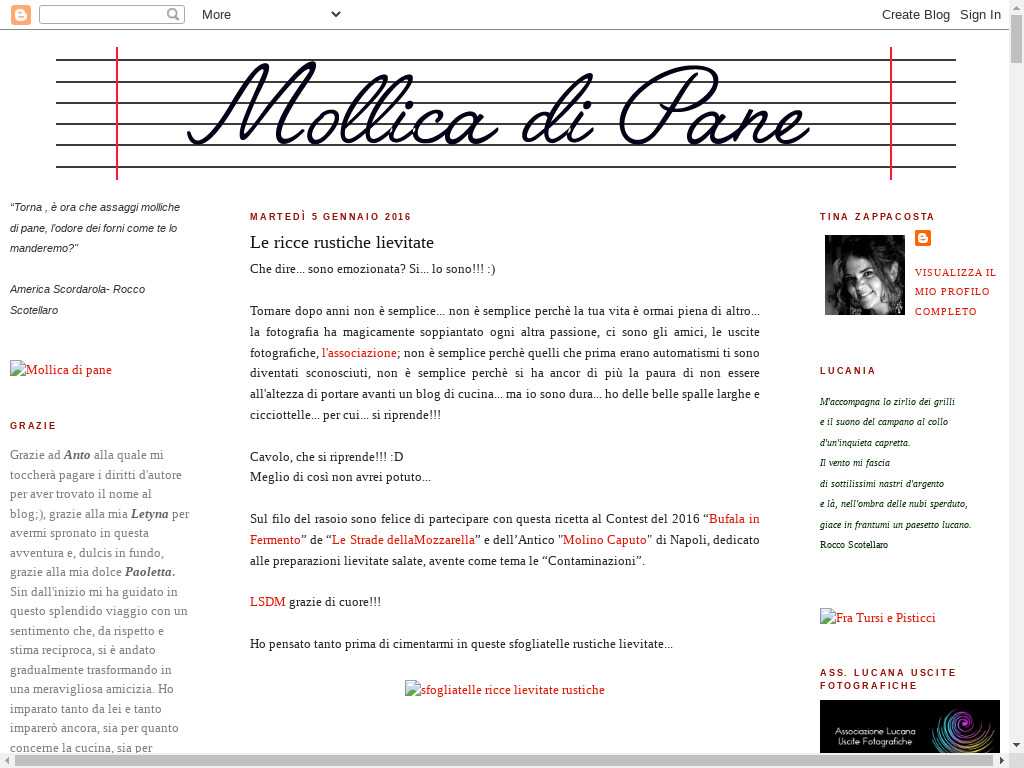
Task: Click the search magnifier icon
Action: coord(173,14)
